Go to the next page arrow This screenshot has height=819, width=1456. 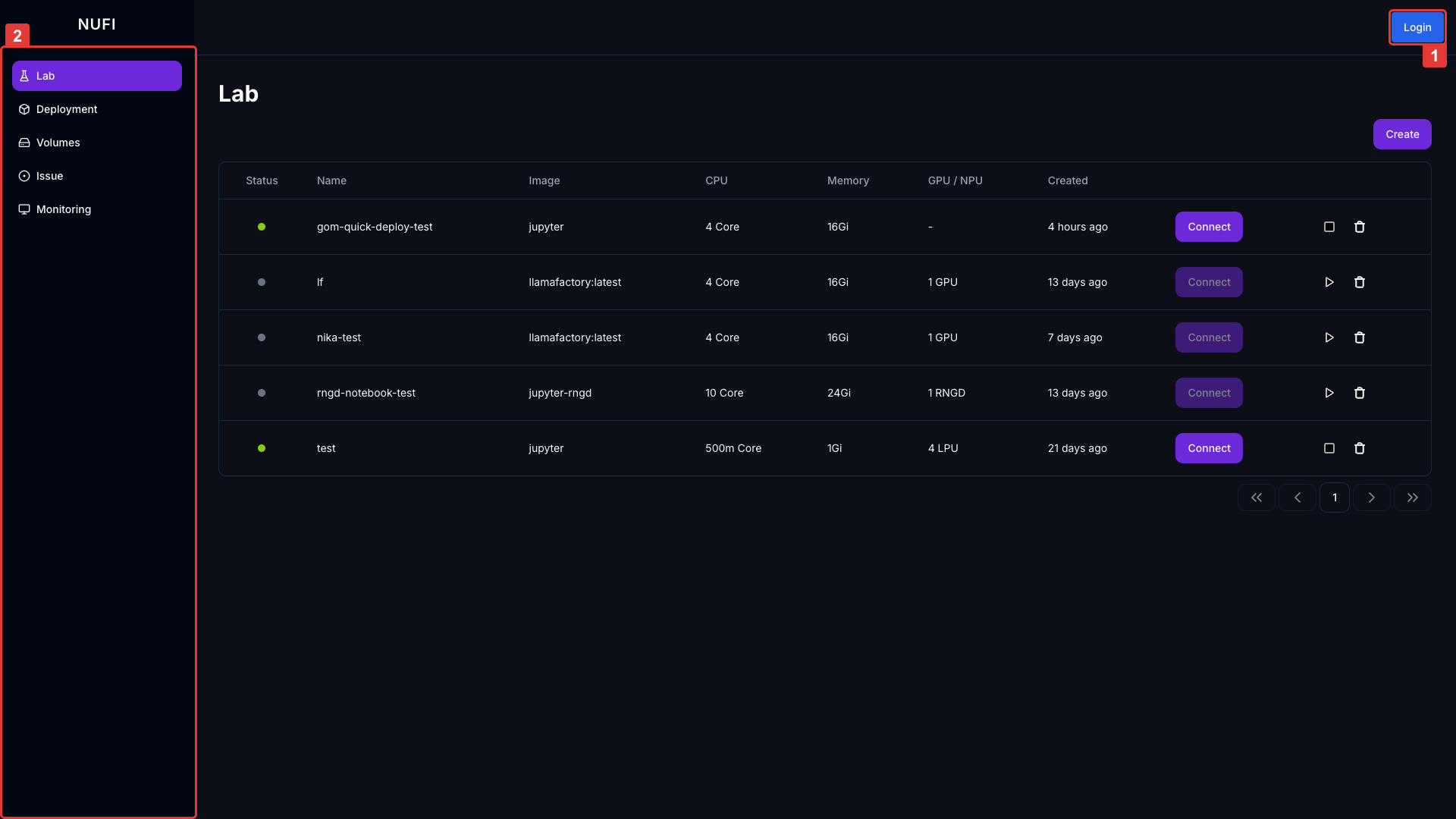click(x=1371, y=497)
